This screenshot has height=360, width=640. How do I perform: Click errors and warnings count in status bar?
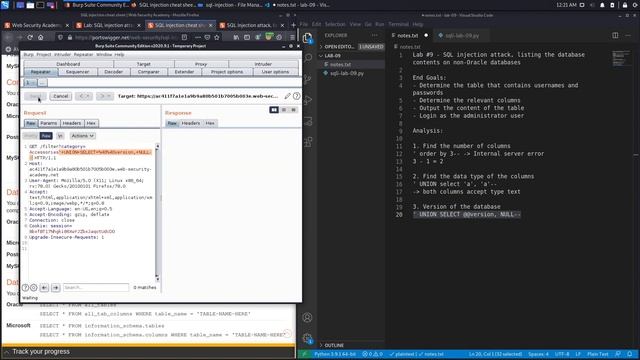tap(372, 354)
